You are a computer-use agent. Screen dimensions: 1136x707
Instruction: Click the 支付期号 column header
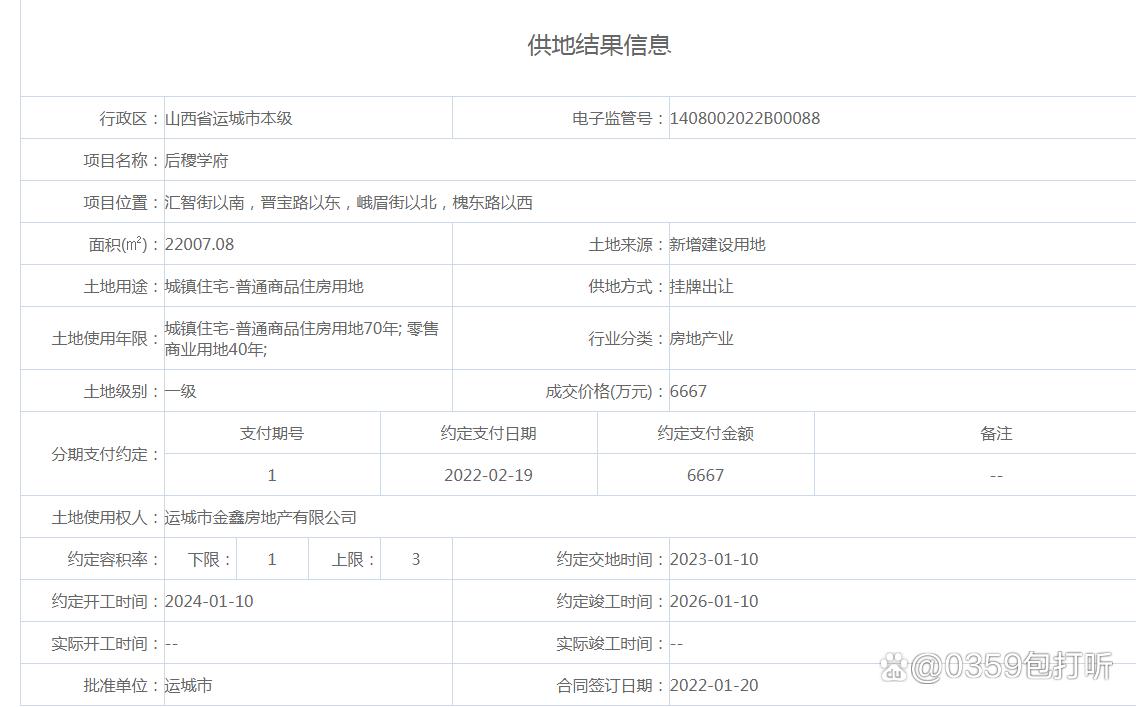click(x=272, y=433)
